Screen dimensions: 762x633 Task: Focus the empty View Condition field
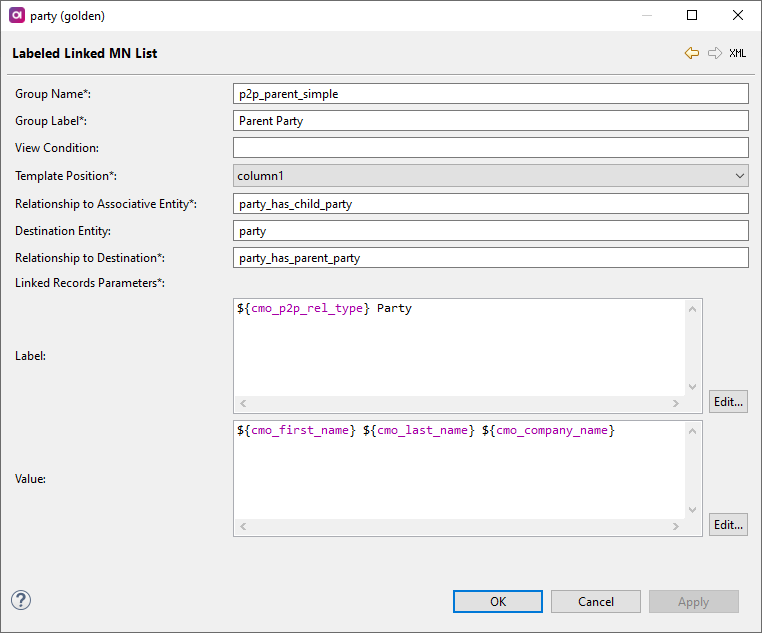coord(490,148)
